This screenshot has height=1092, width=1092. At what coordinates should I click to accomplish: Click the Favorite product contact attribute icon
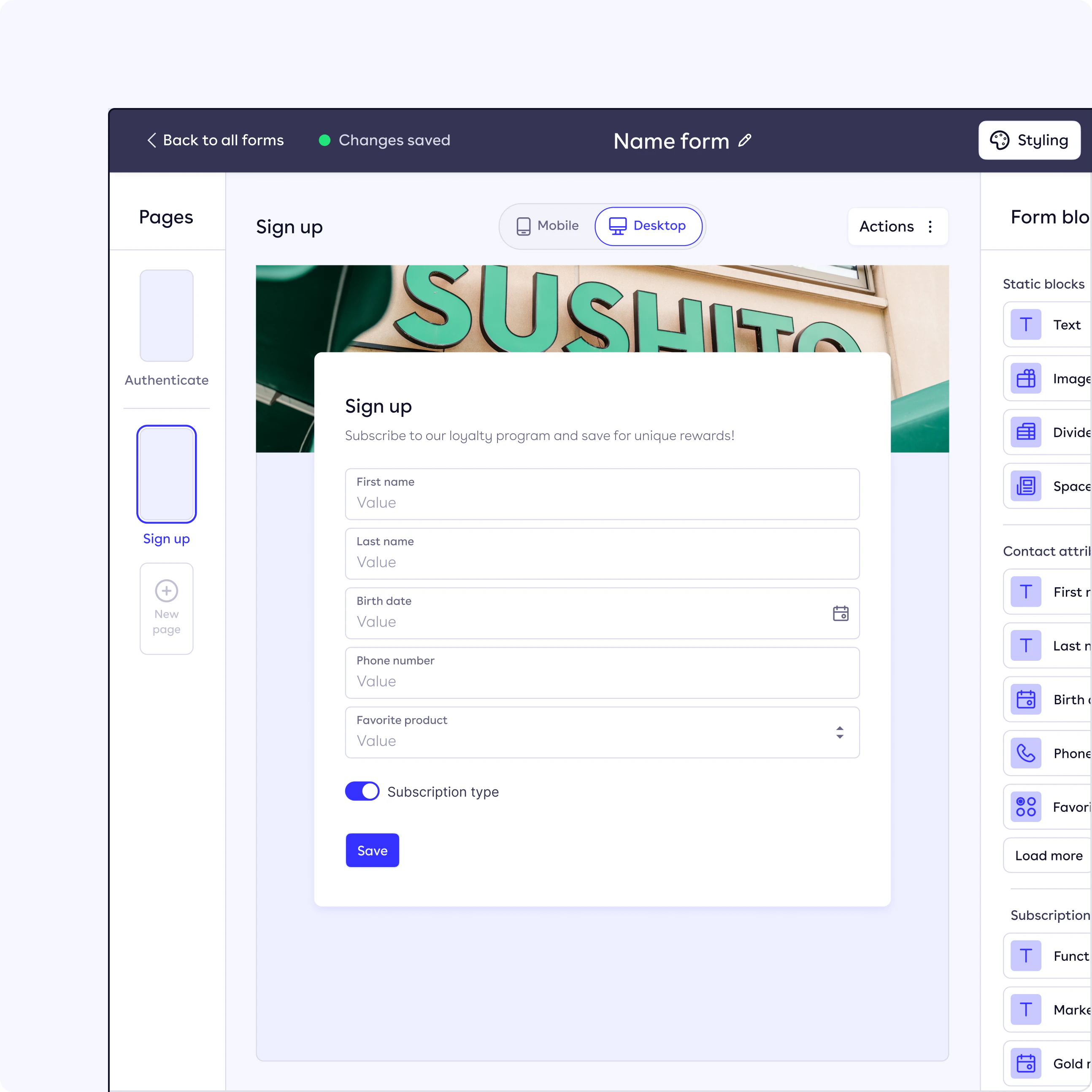coord(1025,805)
